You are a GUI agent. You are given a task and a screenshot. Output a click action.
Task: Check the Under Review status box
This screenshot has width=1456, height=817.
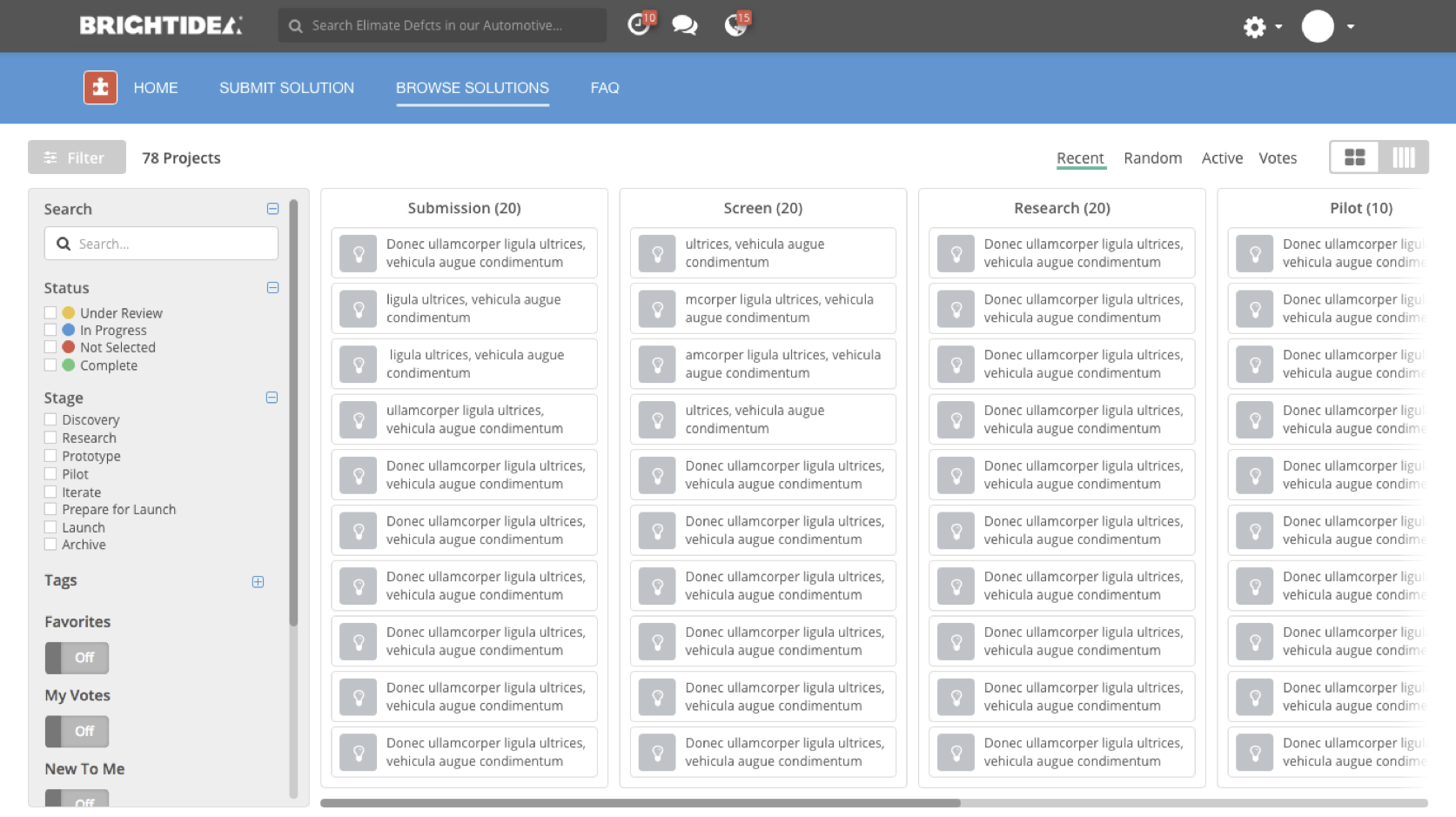click(x=50, y=312)
